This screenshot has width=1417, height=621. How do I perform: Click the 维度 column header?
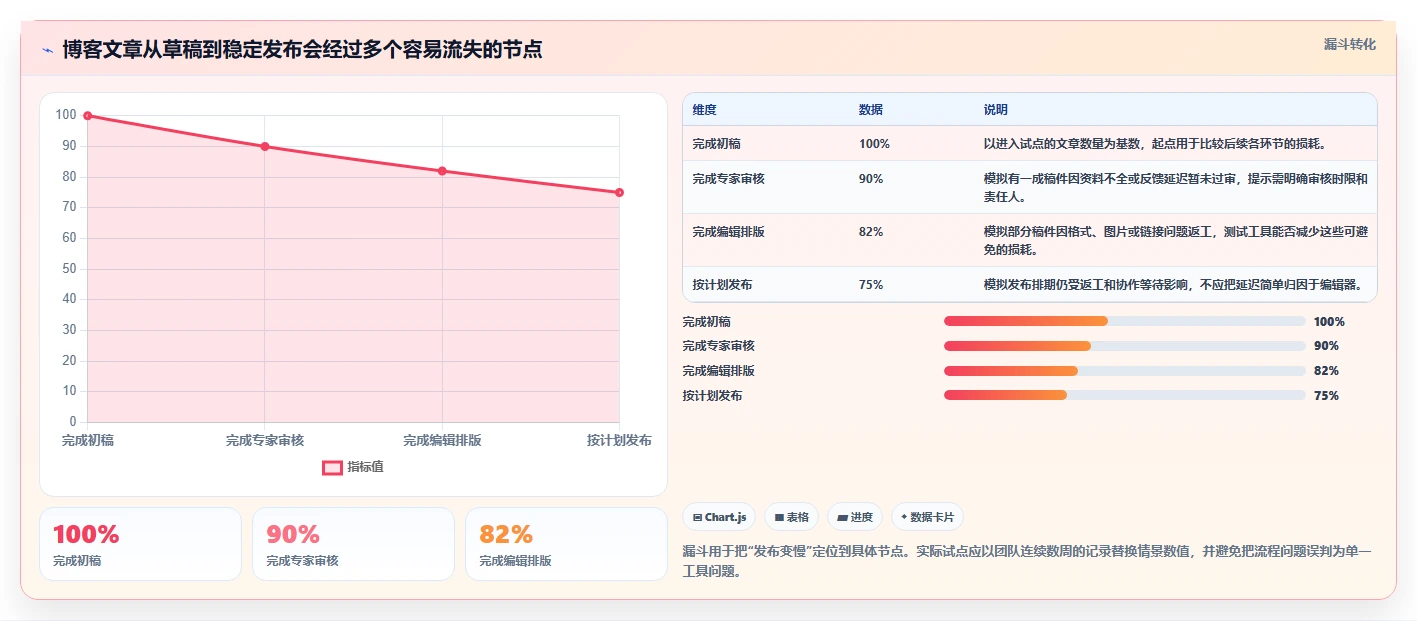705,110
